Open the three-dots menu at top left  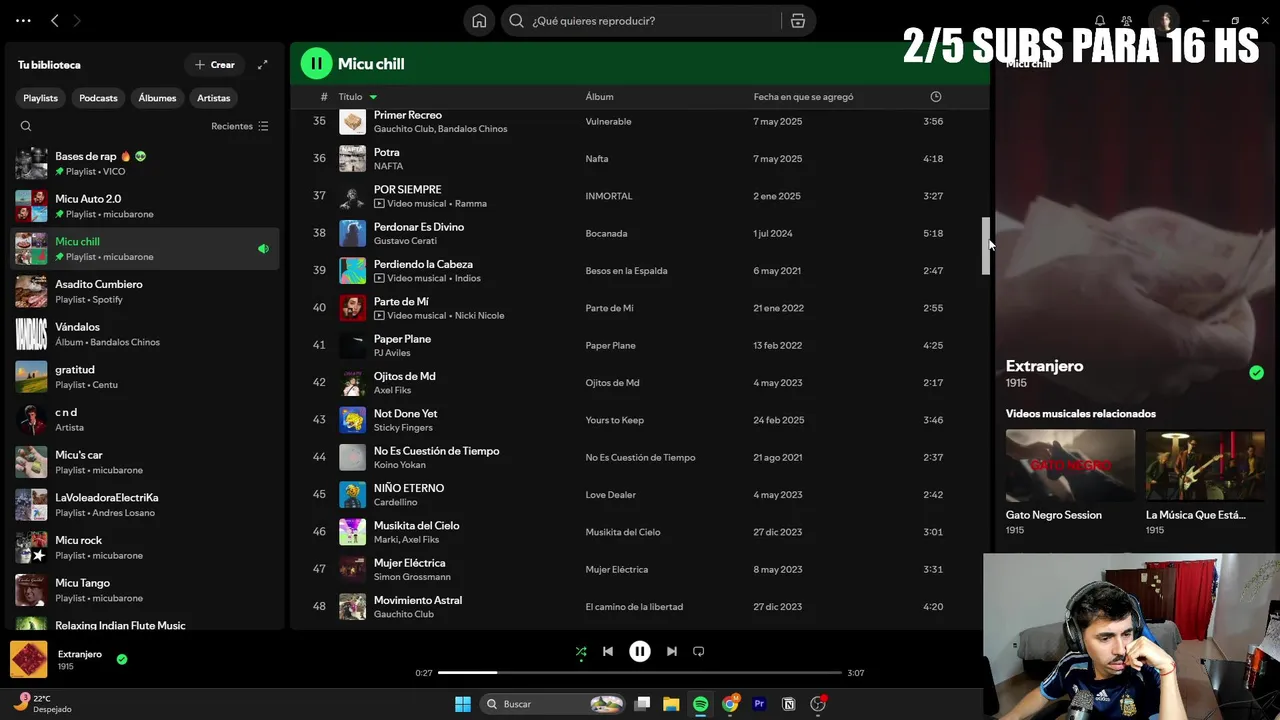(x=23, y=20)
